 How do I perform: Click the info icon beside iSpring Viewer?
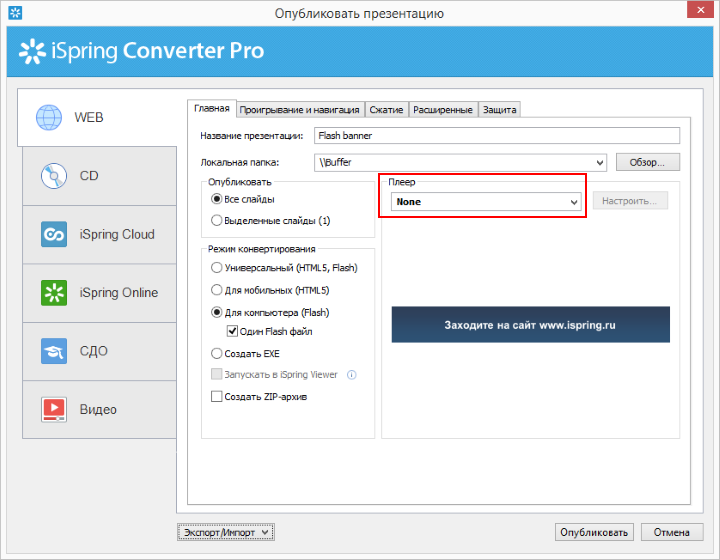(352, 375)
